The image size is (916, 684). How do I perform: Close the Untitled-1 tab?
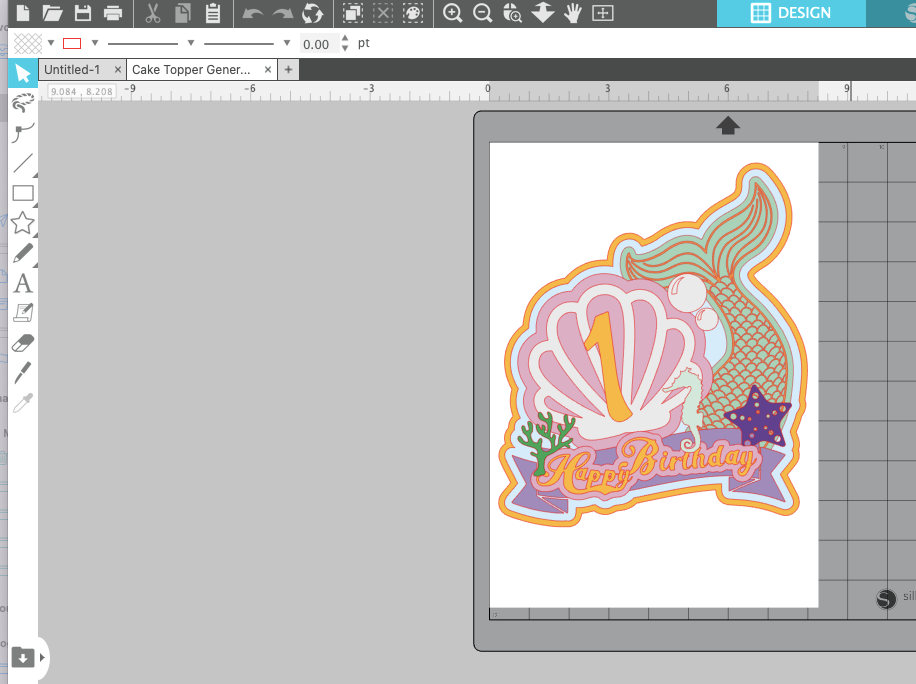pyautogui.click(x=117, y=70)
